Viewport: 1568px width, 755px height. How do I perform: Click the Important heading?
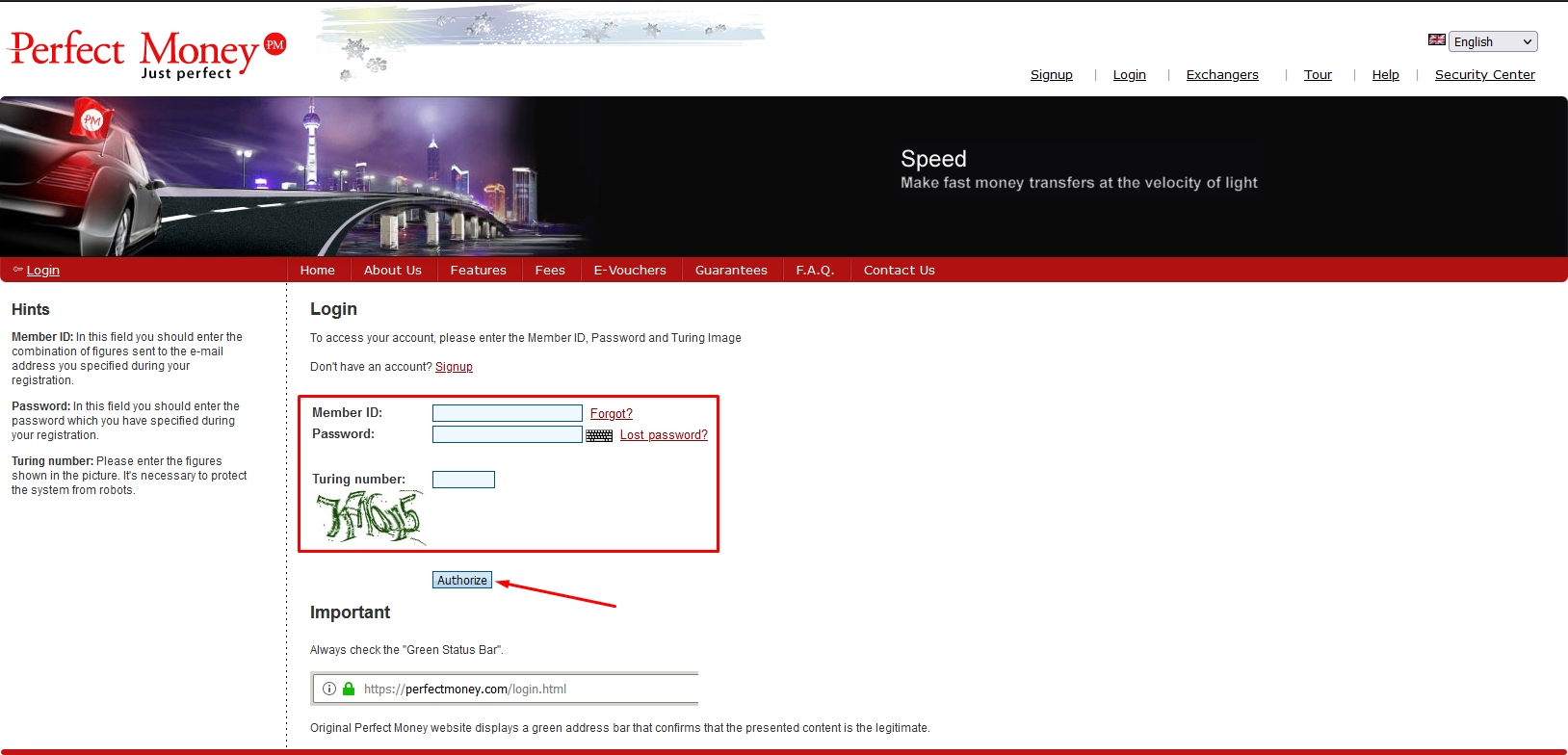[350, 612]
